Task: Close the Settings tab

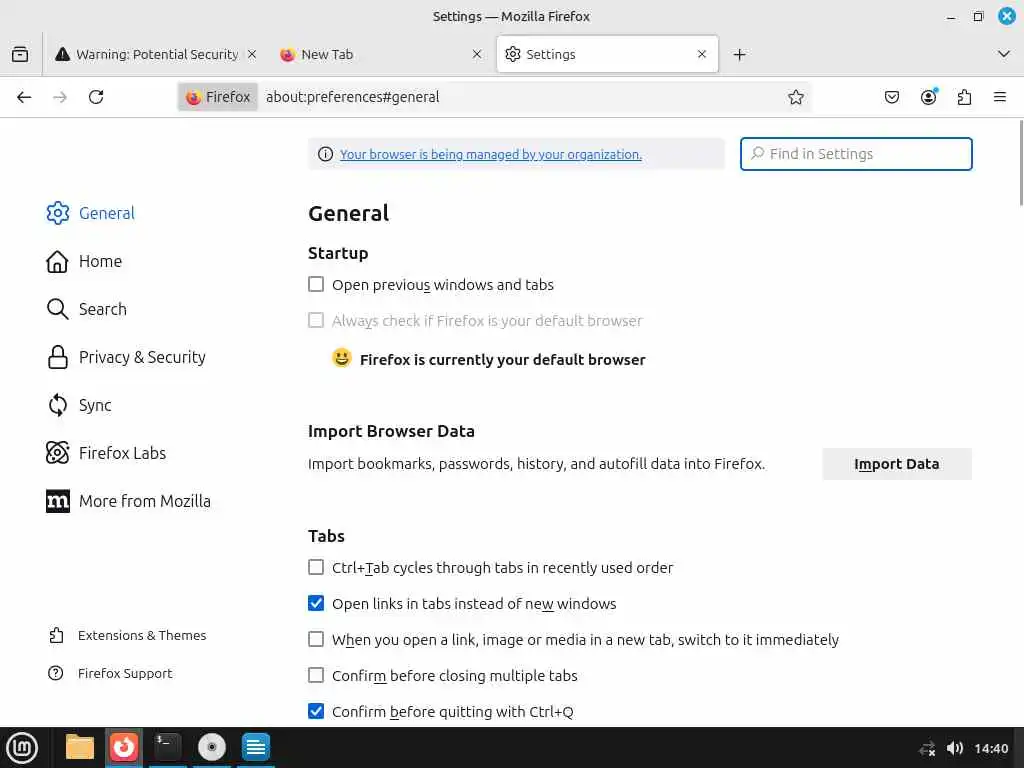Action: click(x=702, y=54)
